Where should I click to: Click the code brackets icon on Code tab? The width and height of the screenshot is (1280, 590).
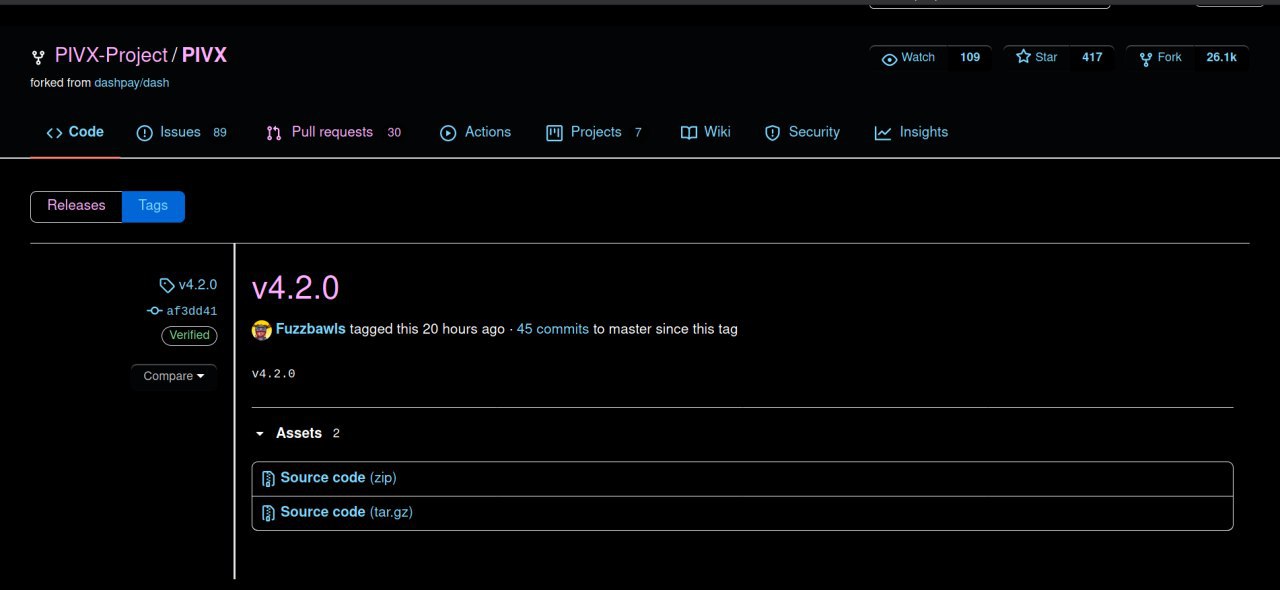coord(55,133)
